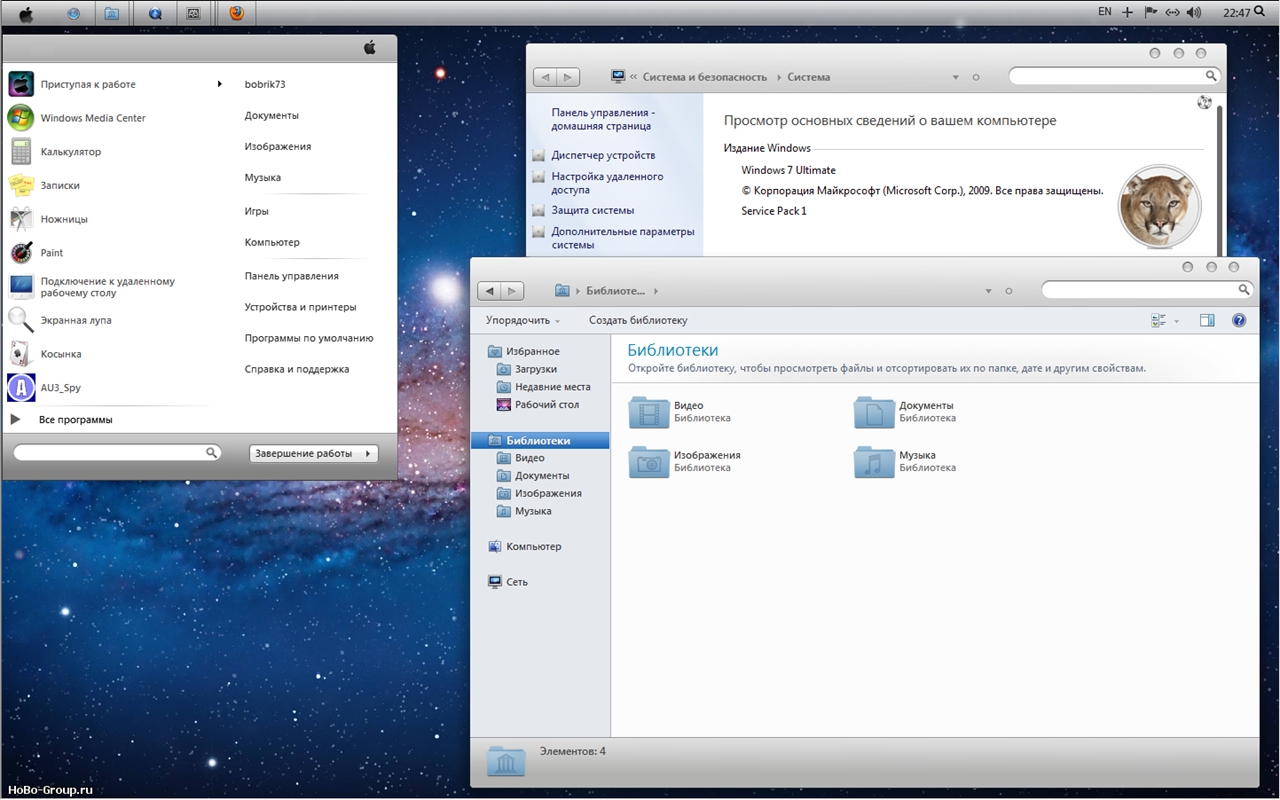Open Windows Media Center
This screenshot has height=800, width=1280.
point(92,118)
